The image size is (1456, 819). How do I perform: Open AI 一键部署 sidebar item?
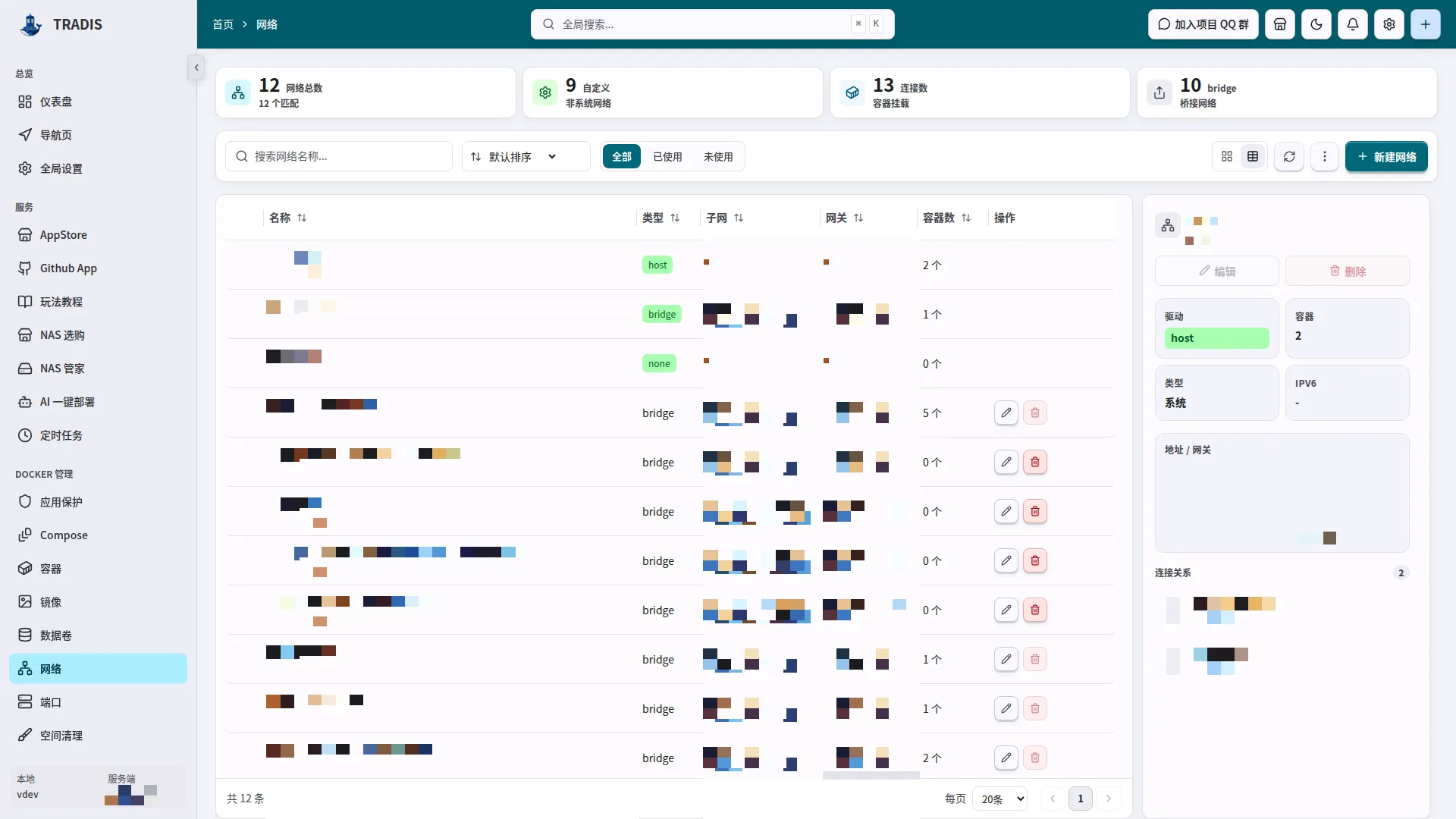pyautogui.click(x=99, y=402)
